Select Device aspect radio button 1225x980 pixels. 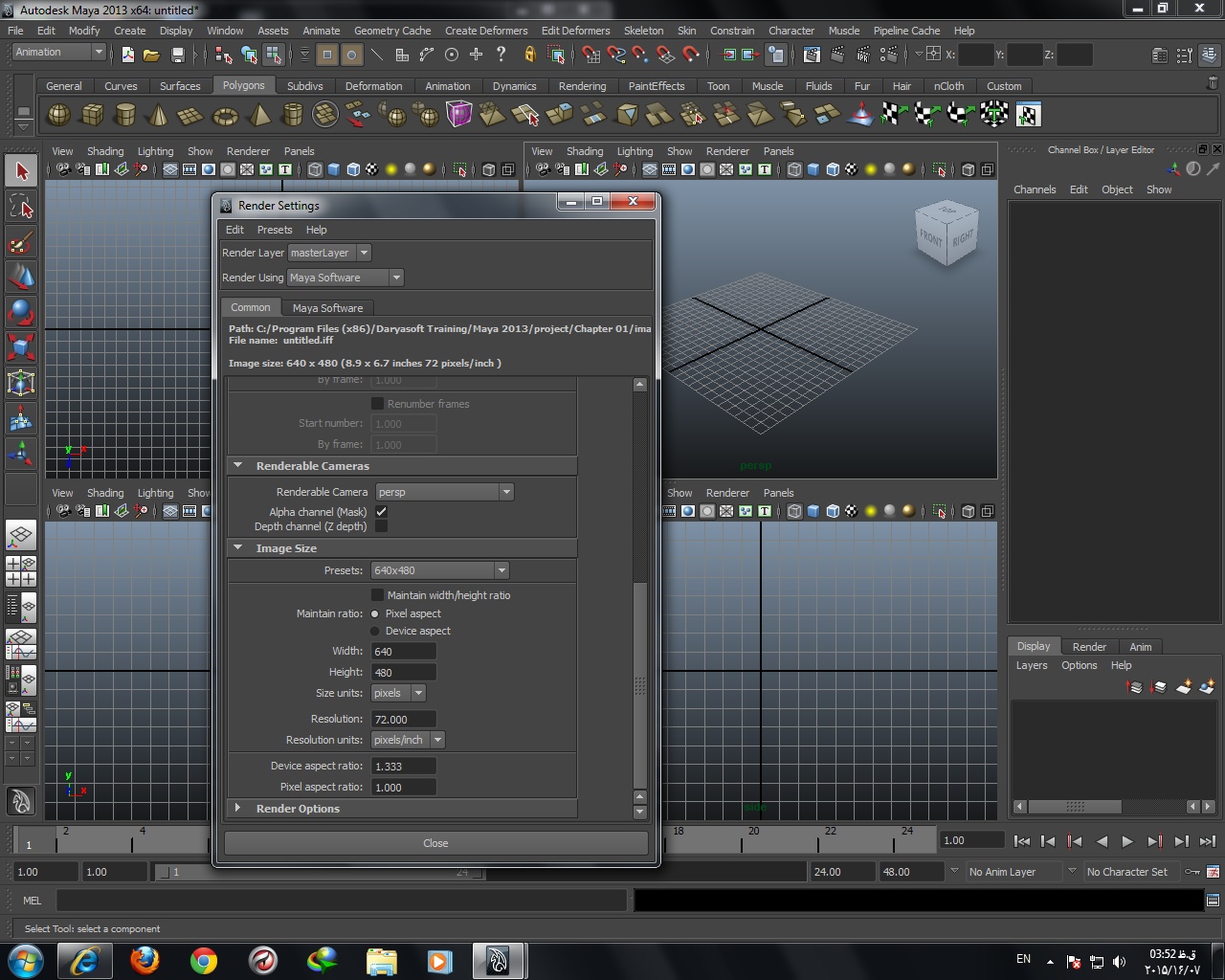[x=374, y=631]
